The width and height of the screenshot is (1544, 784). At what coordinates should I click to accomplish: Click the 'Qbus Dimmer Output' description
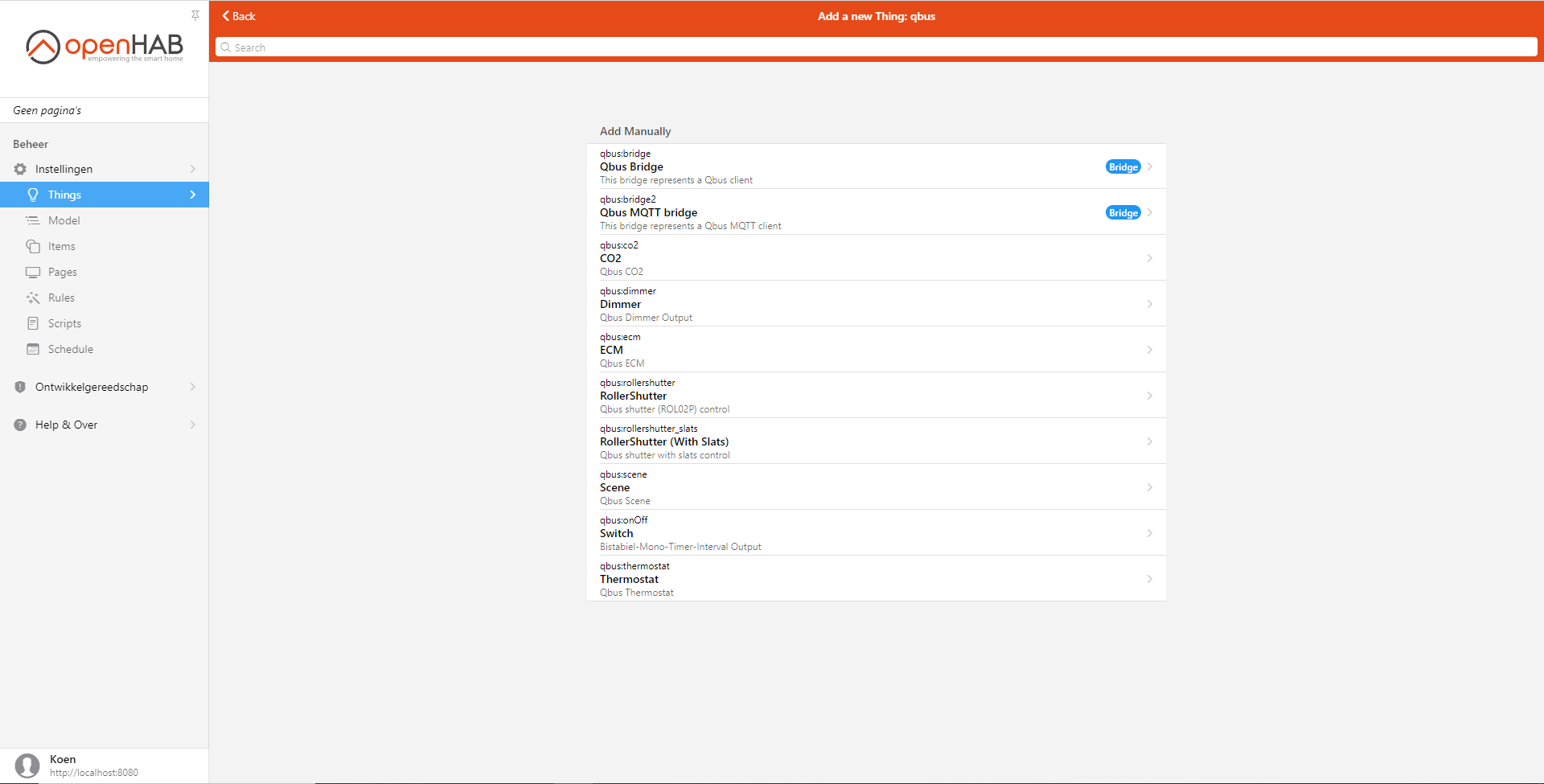tap(646, 318)
